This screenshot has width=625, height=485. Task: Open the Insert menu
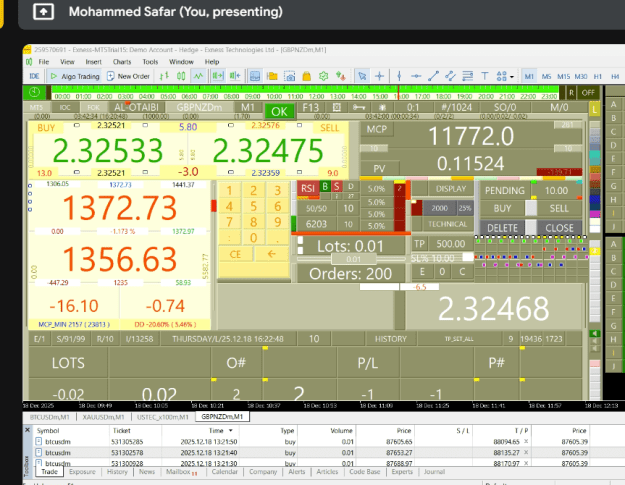point(94,62)
